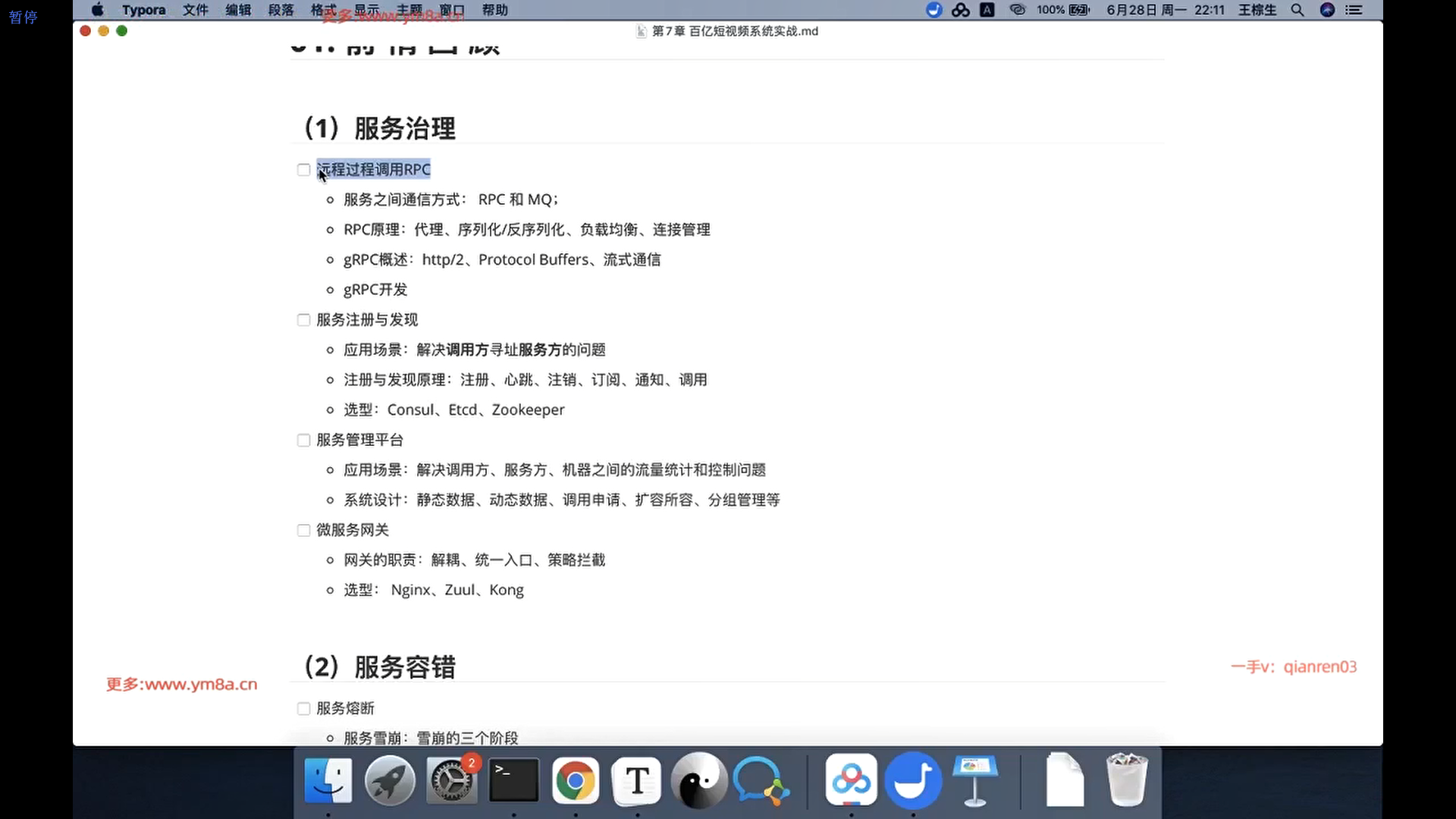The height and width of the screenshot is (819, 1456).
Task: Toggle the 服务熔断 task checkbox
Action: tap(304, 708)
